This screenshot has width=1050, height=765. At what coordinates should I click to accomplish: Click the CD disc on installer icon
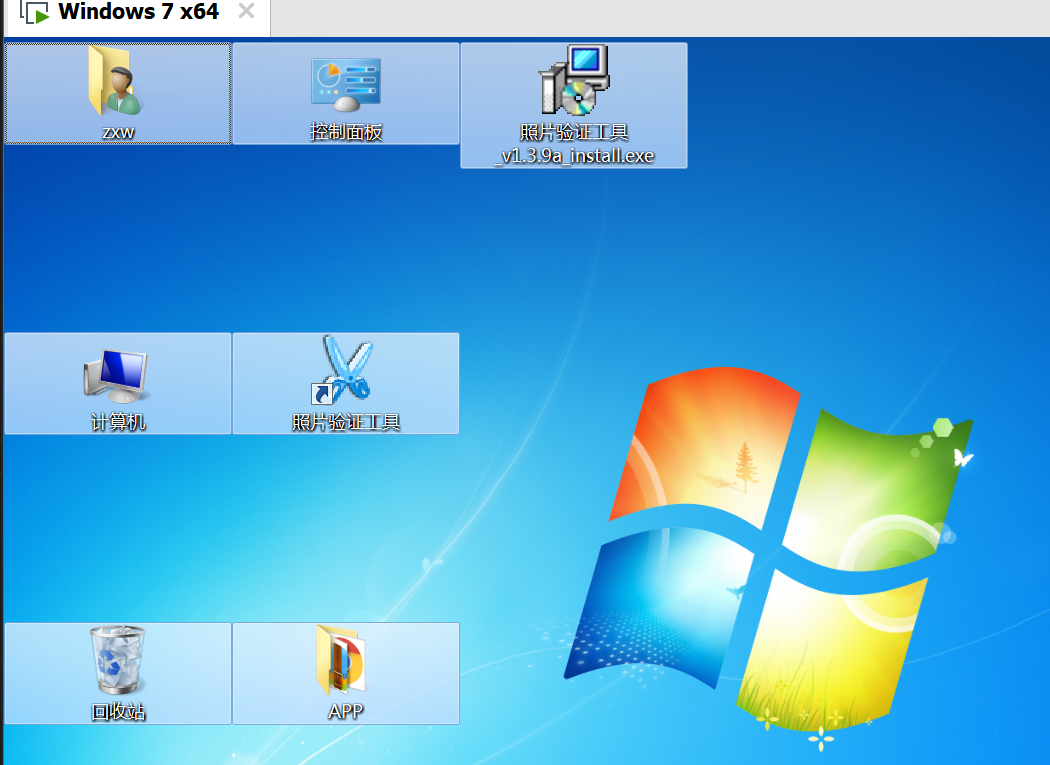[x=577, y=98]
